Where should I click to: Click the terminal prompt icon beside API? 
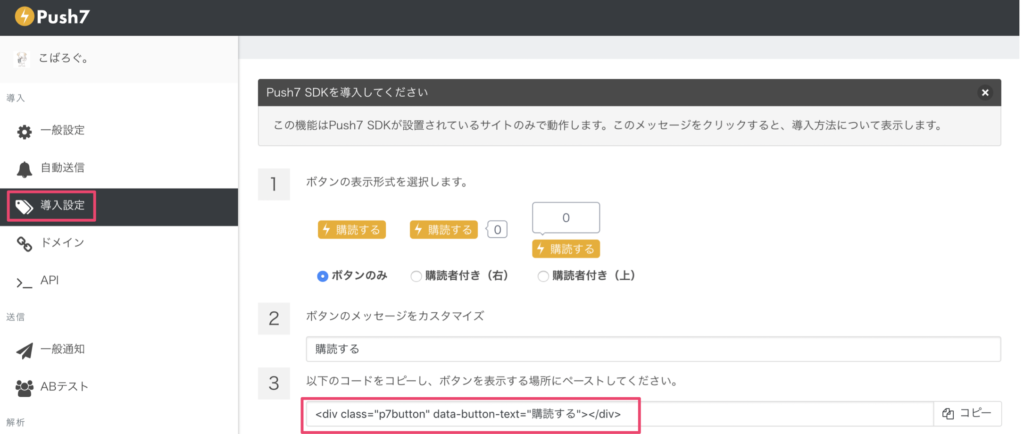click(x=24, y=282)
